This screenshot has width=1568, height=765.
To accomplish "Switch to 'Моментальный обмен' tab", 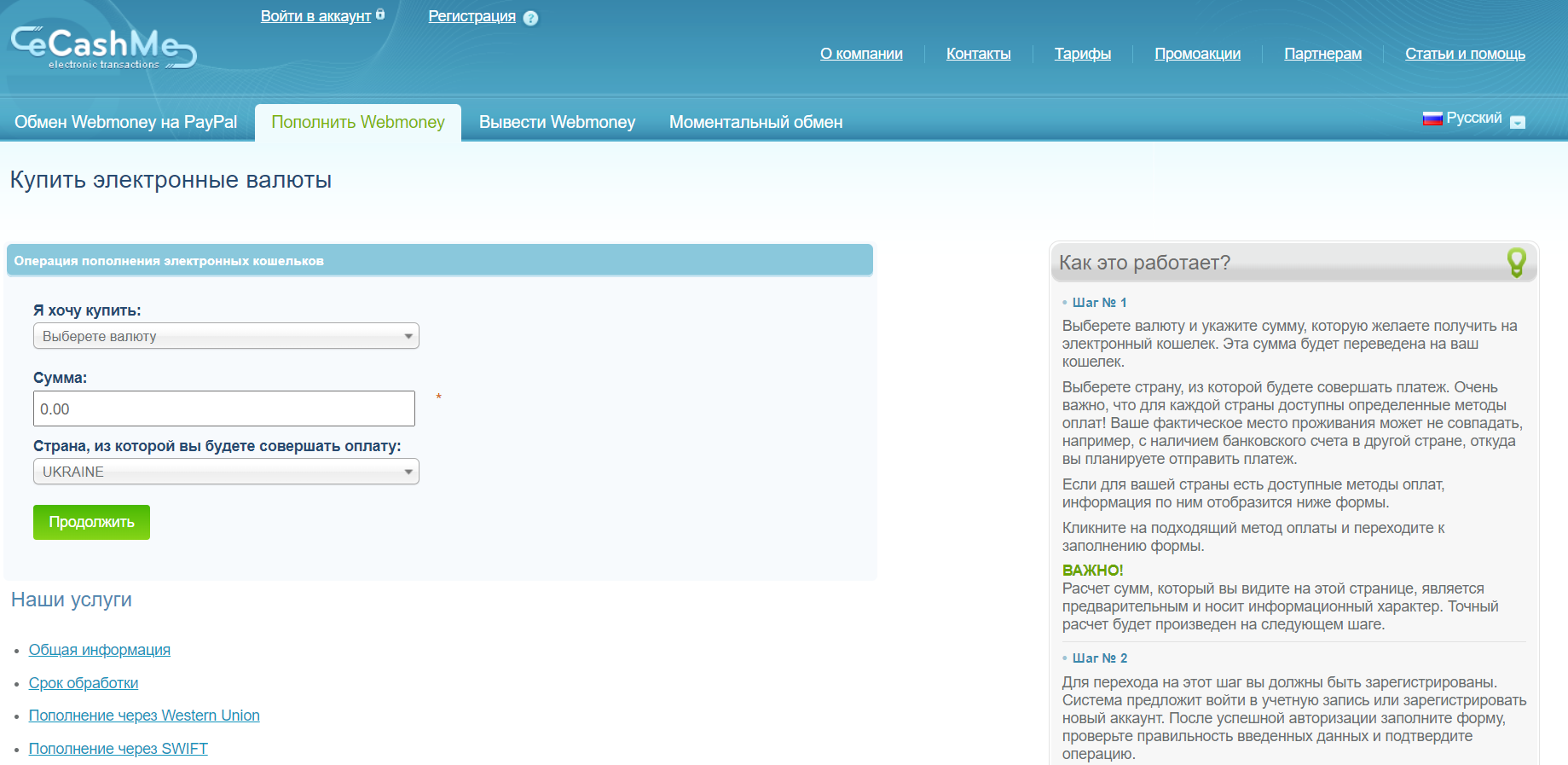I will point(755,122).
